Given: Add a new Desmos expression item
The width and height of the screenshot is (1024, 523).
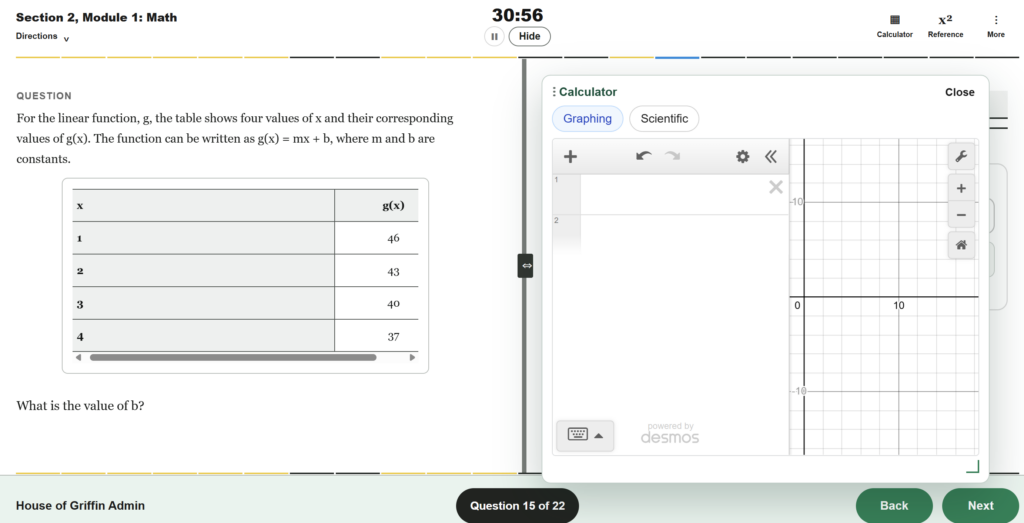Looking at the screenshot, I should [x=570, y=157].
